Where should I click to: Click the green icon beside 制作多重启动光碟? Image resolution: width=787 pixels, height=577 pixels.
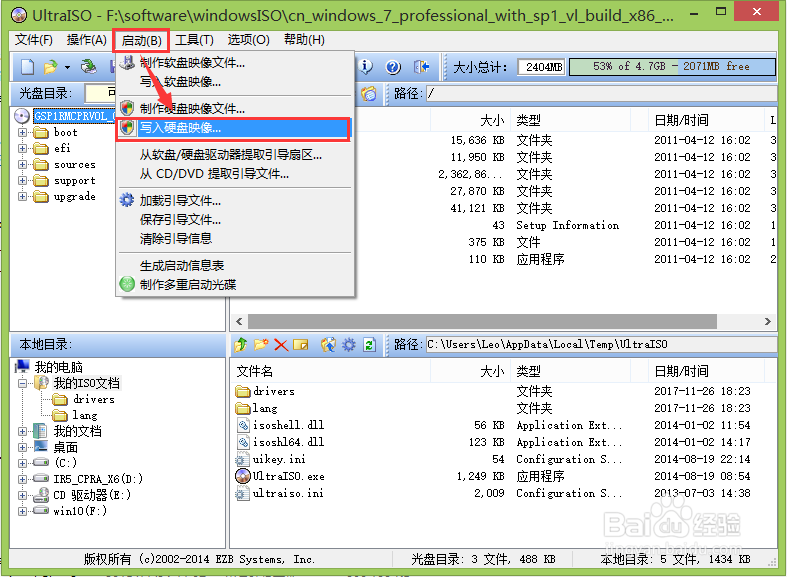127,284
